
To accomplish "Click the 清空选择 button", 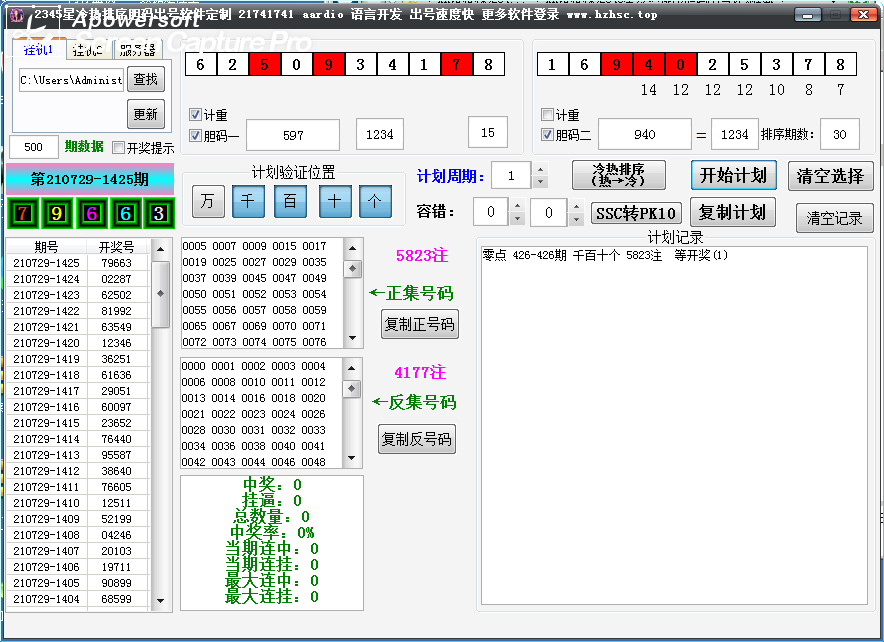I will point(830,176).
